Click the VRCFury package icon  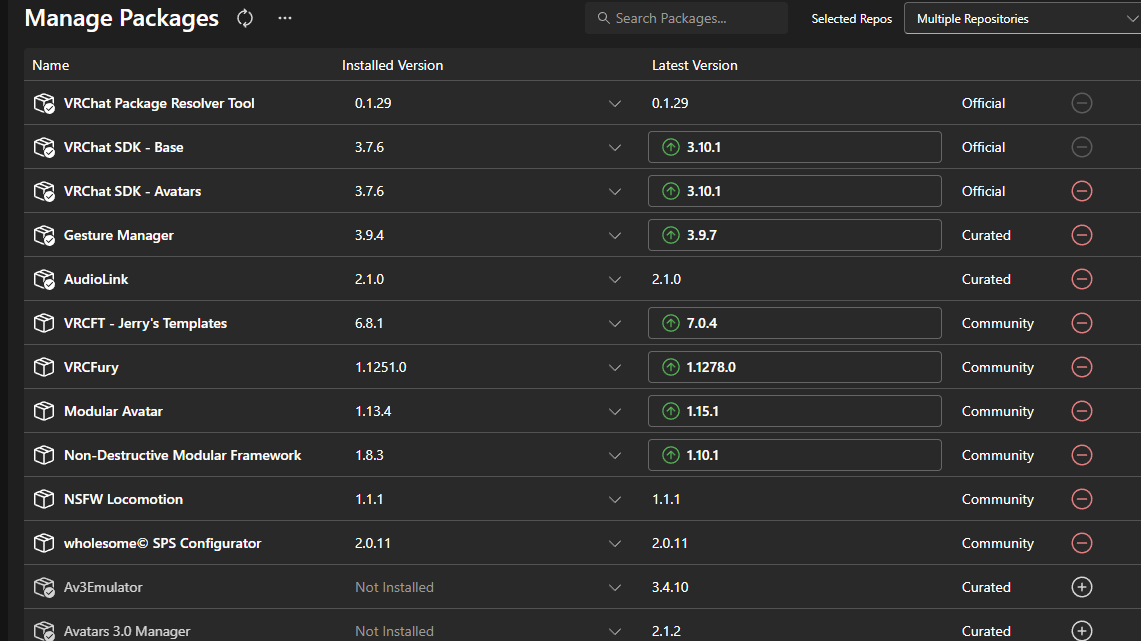click(x=44, y=367)
